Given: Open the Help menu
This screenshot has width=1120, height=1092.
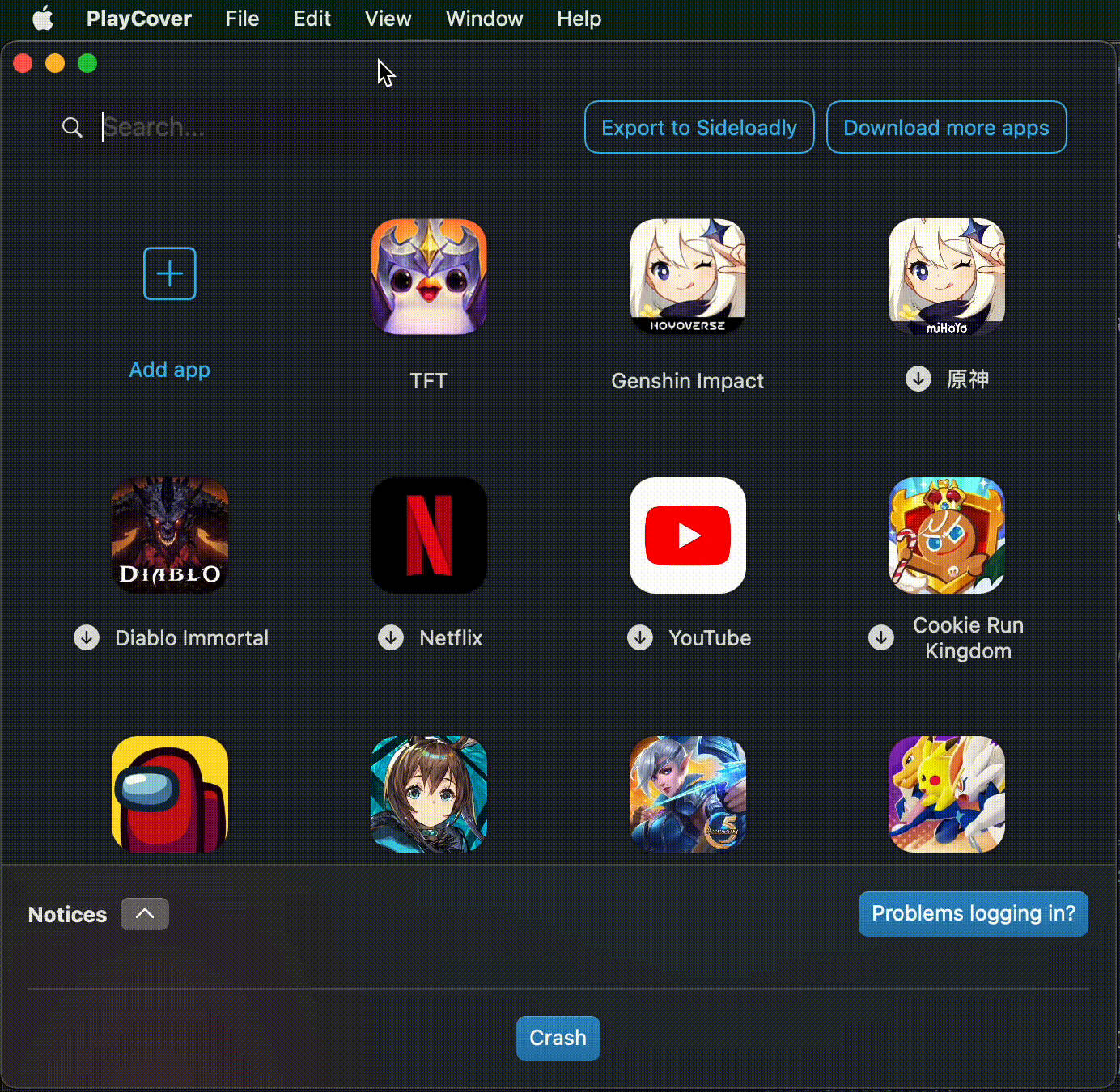Looking at the screenshot, I should pos(579,19).
